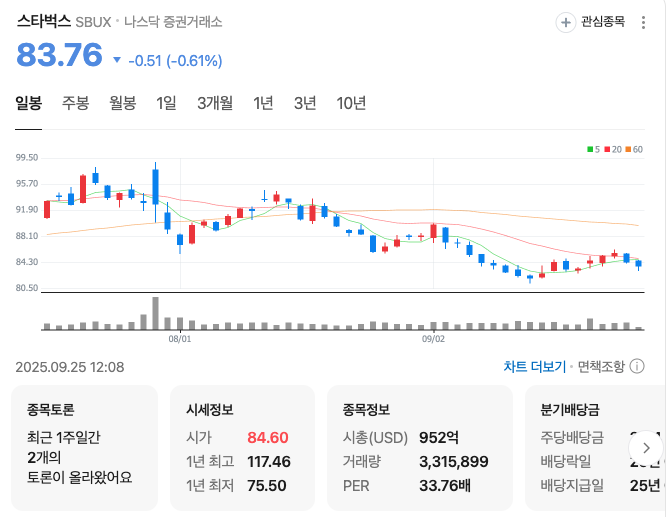Click the 시가 value 84.60
This screenshot has width=669, height=517.
pos(268,438)
